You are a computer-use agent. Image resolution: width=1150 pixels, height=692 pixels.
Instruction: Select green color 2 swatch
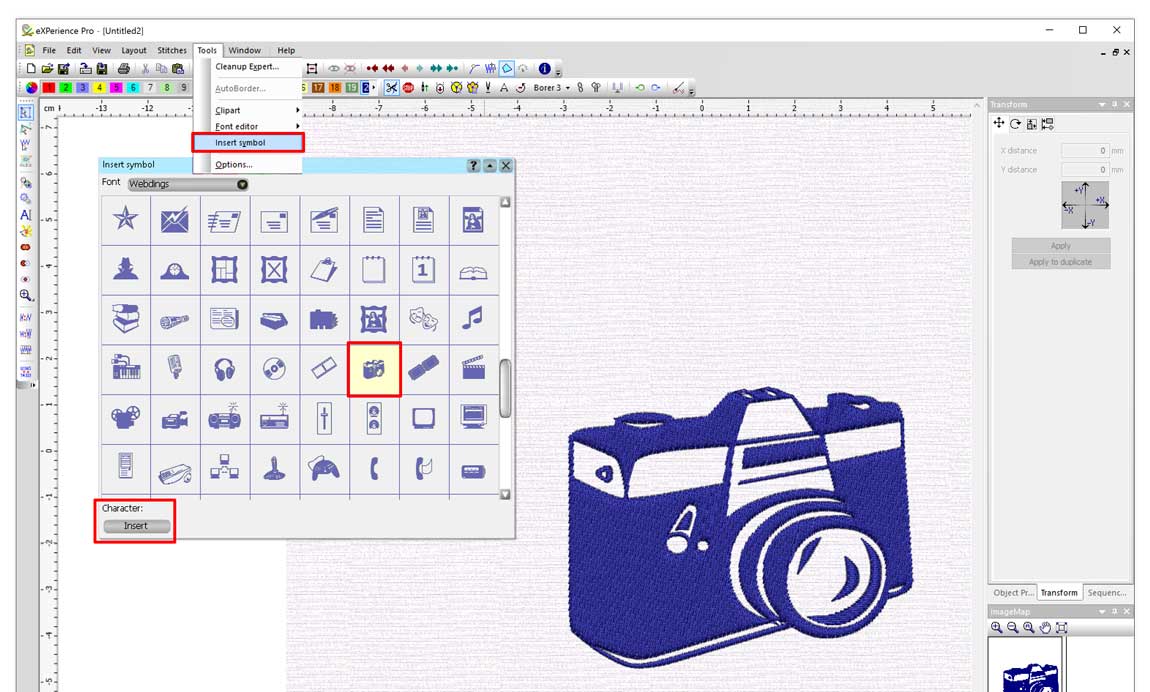click(x=65, y=87)
